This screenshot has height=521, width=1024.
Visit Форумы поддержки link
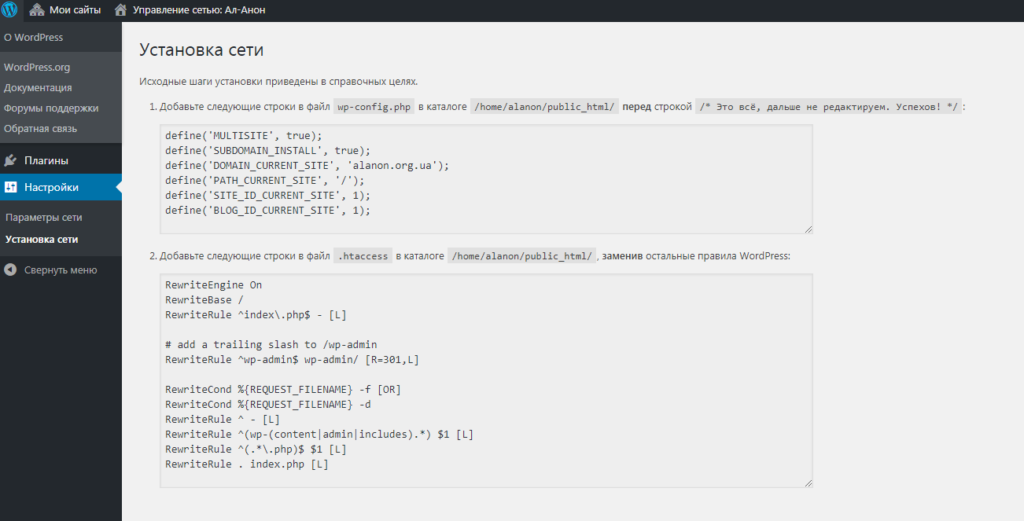click(x=51, y=108)
